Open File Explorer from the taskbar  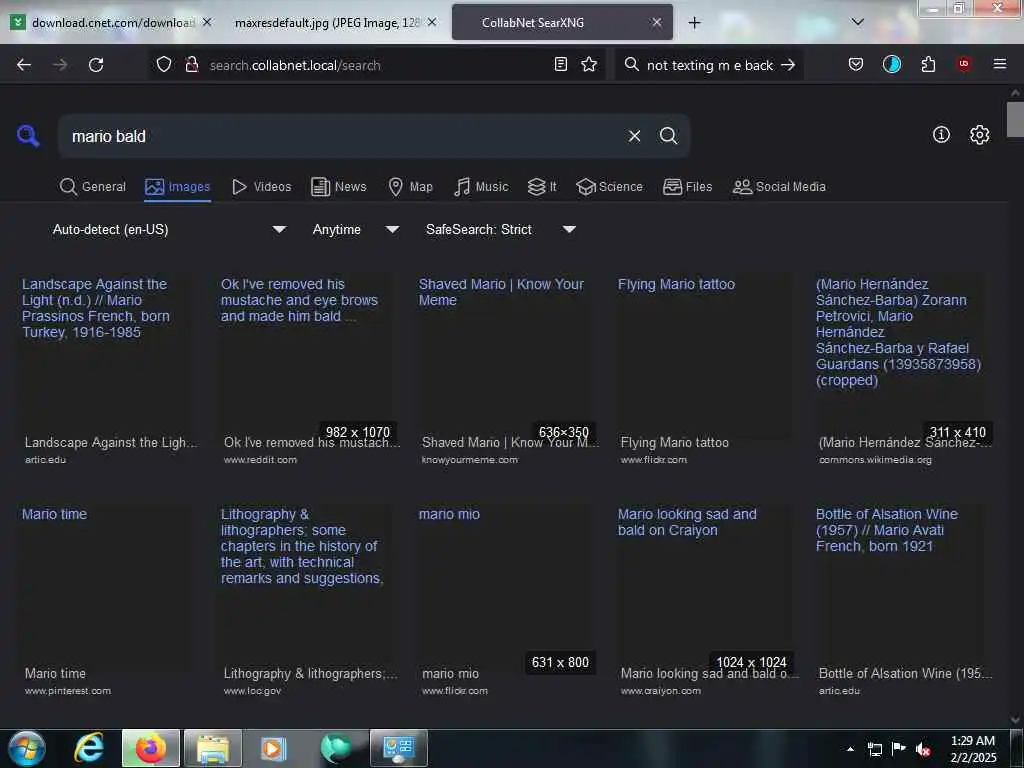(x=213, y=748)
